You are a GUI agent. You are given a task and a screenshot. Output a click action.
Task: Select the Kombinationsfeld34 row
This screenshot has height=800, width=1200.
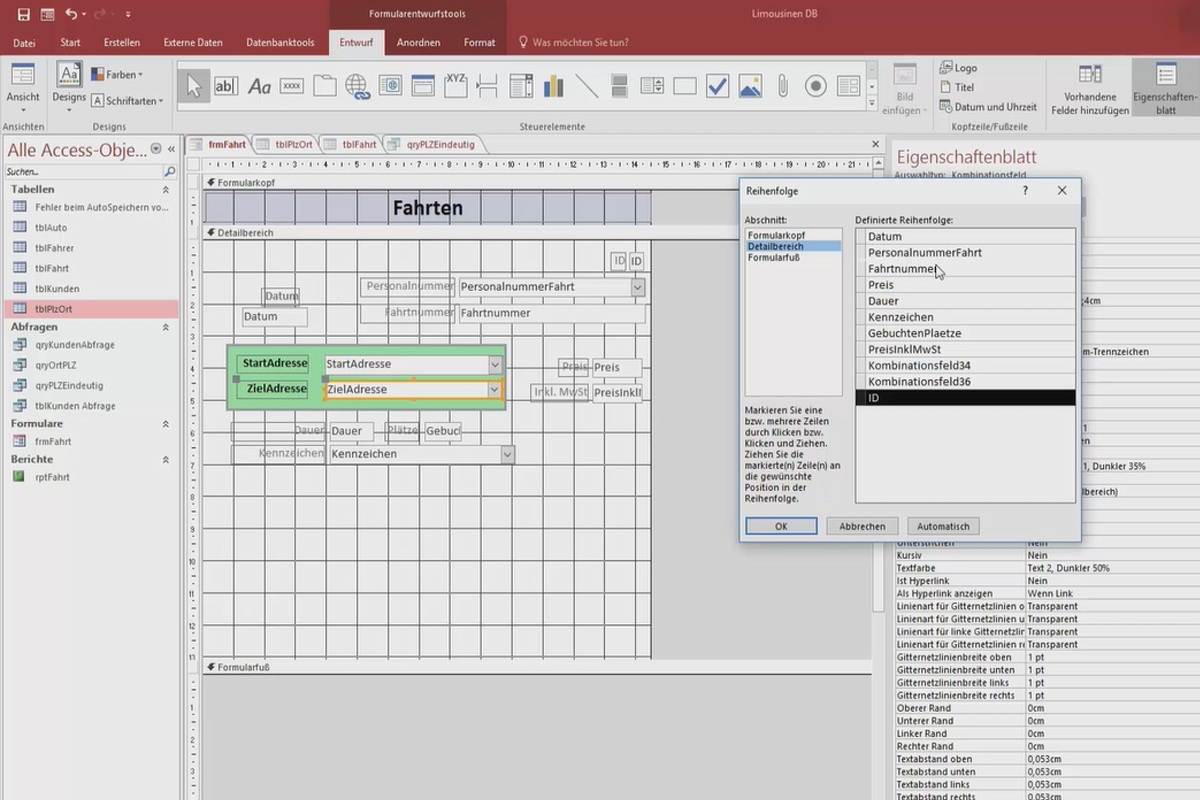pos(966,365)
